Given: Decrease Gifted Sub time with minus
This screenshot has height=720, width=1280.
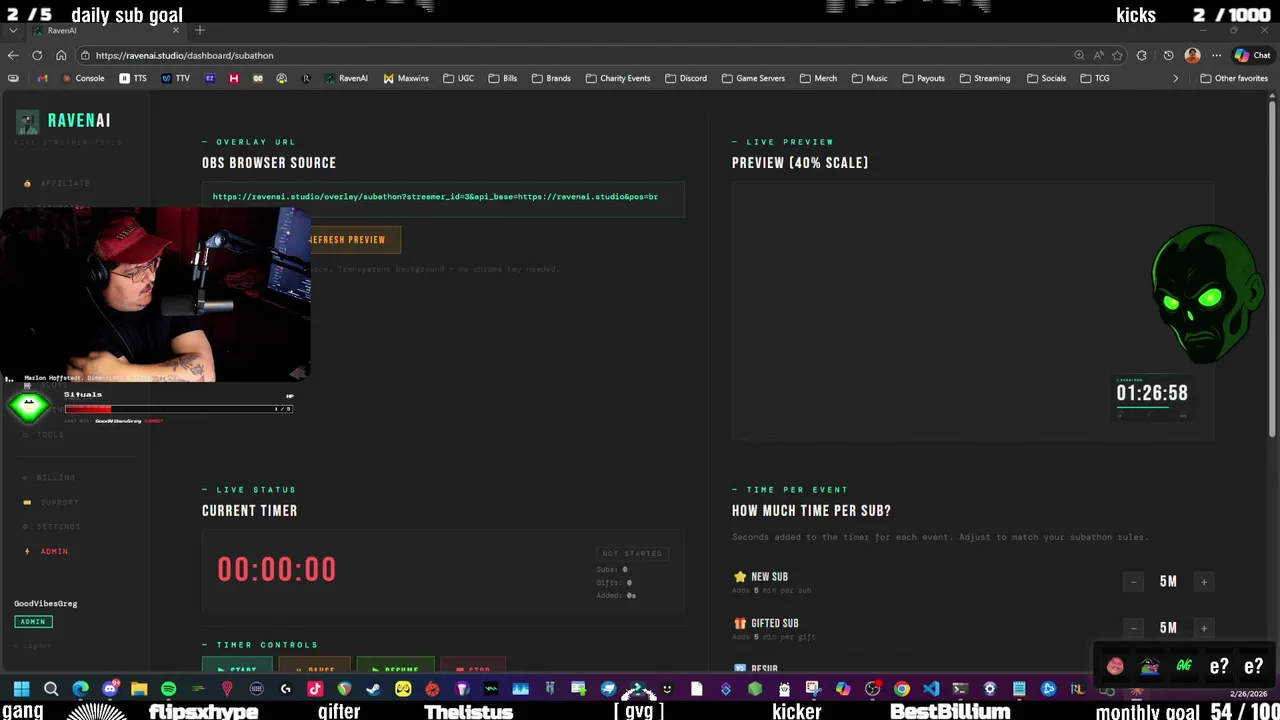Looking at the screenshot, I should [x=1133, y=628].
